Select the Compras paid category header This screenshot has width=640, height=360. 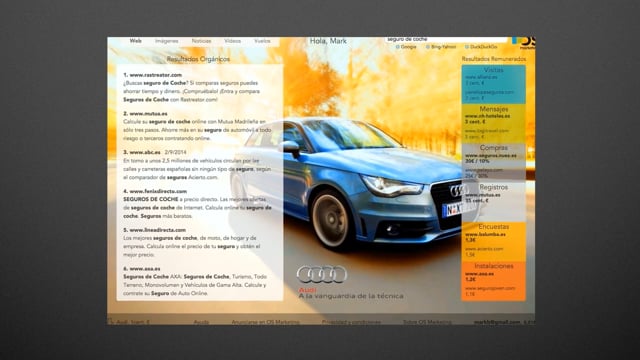(x=493, y=148)
